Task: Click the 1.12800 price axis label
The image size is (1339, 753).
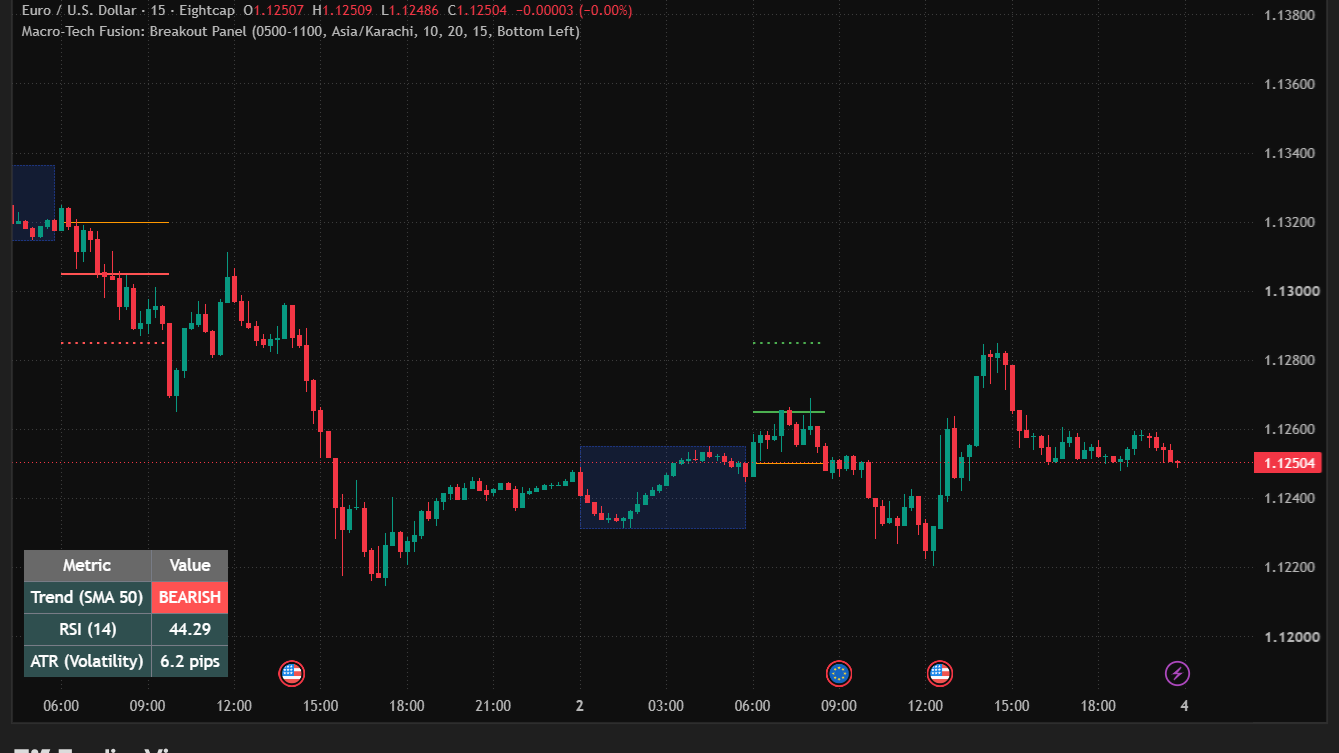Action: tap(1292, 360)
